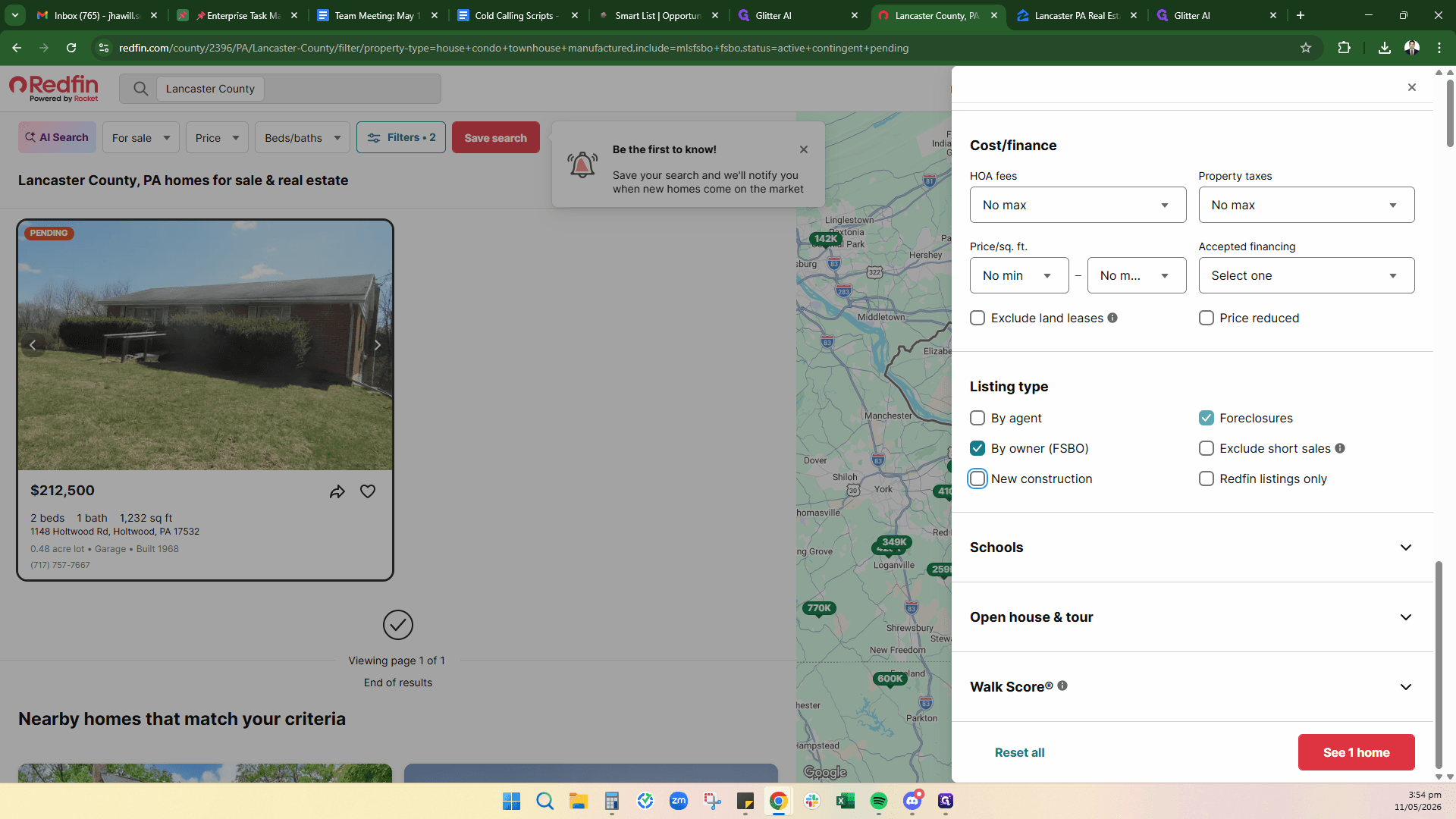This screenshot has width=1456, height=819.
Task: Dismiss the Be the first to know popup
Action: pos(804,149)
